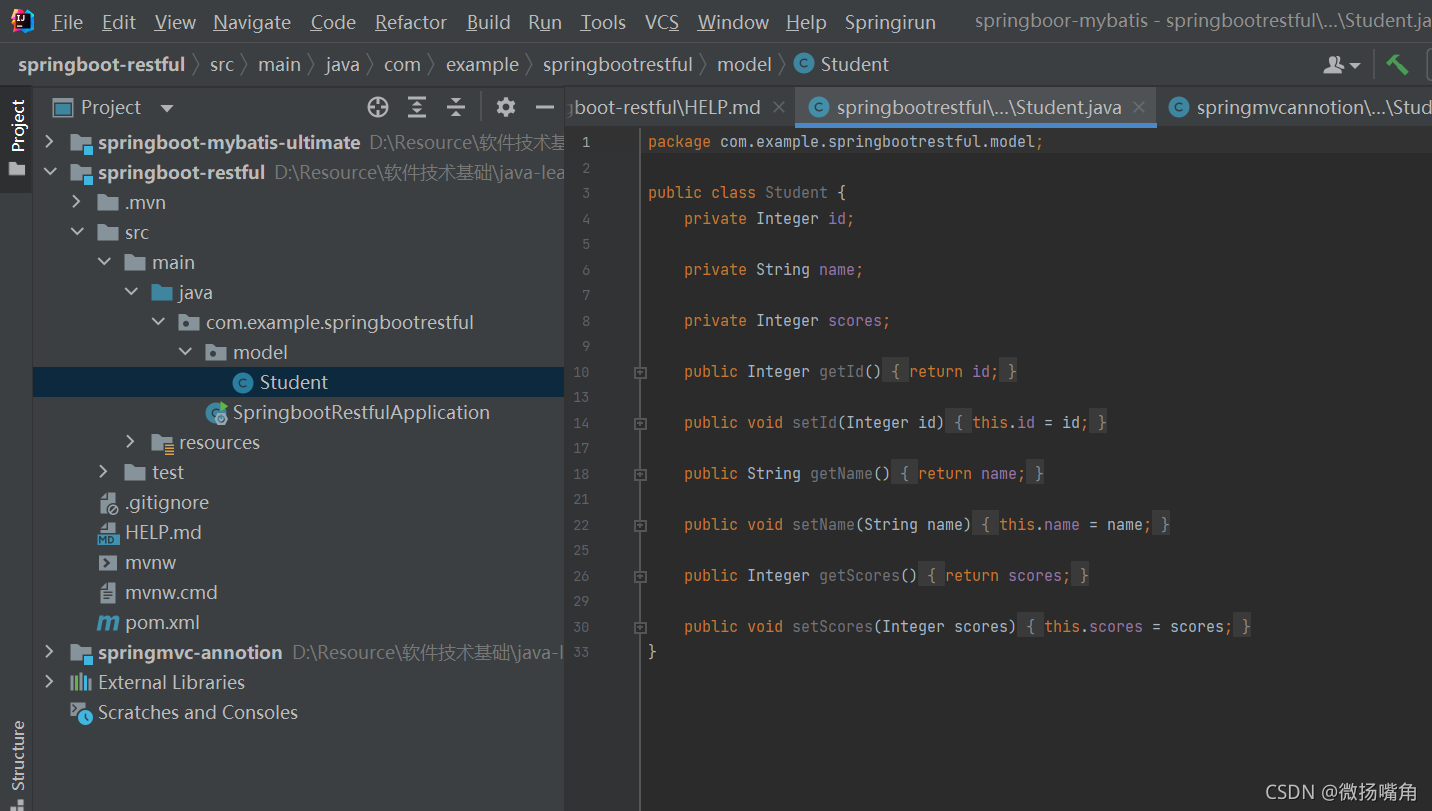Open the Code menu

333,22
